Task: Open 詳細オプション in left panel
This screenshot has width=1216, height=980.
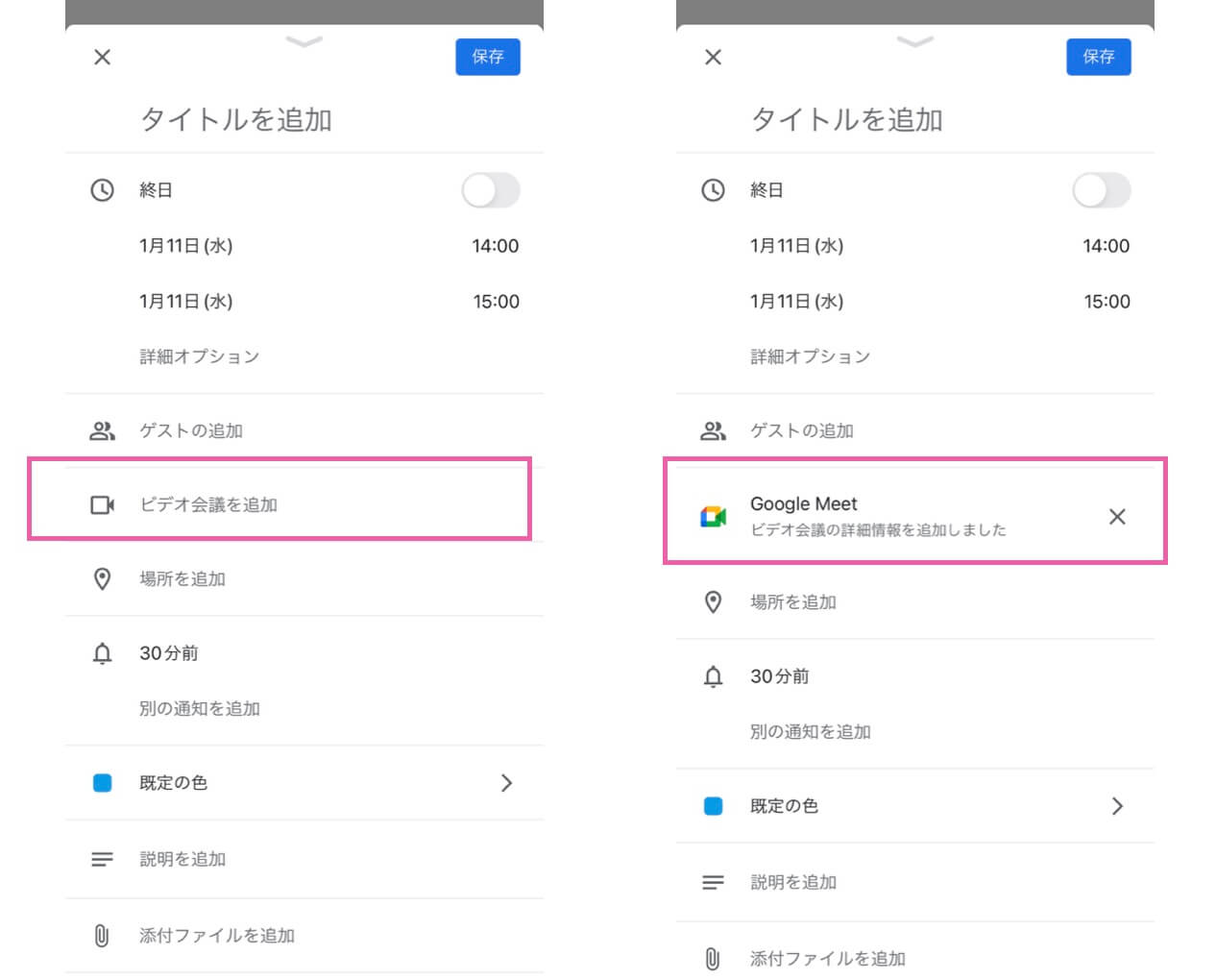Action: click(x=200, y=356)
